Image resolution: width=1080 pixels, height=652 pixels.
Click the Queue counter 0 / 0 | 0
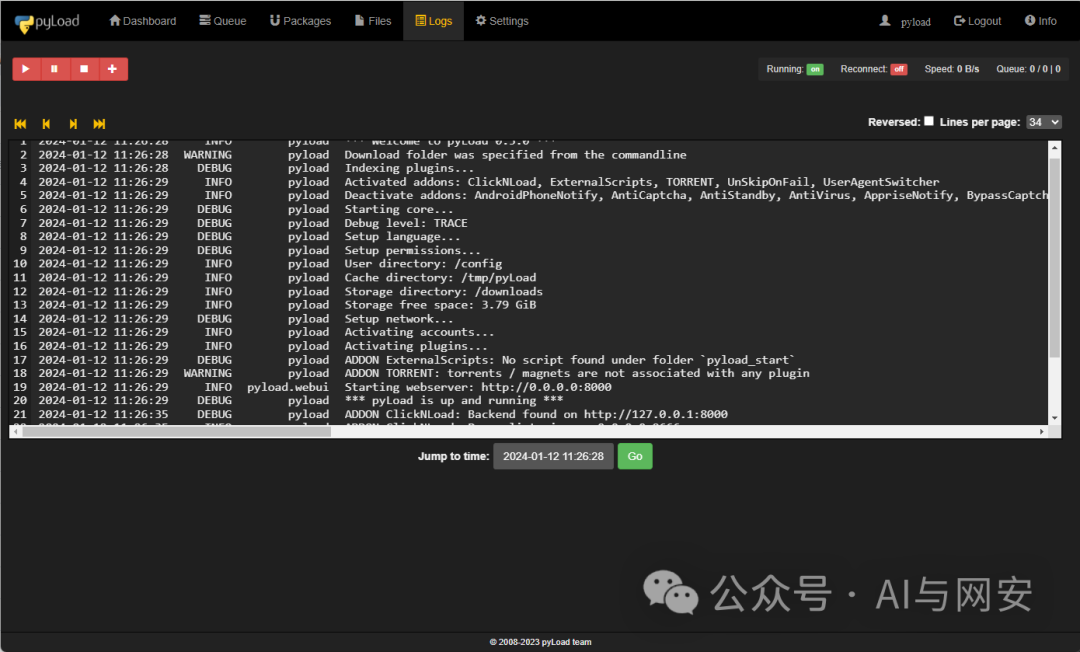click(1028, 69)
